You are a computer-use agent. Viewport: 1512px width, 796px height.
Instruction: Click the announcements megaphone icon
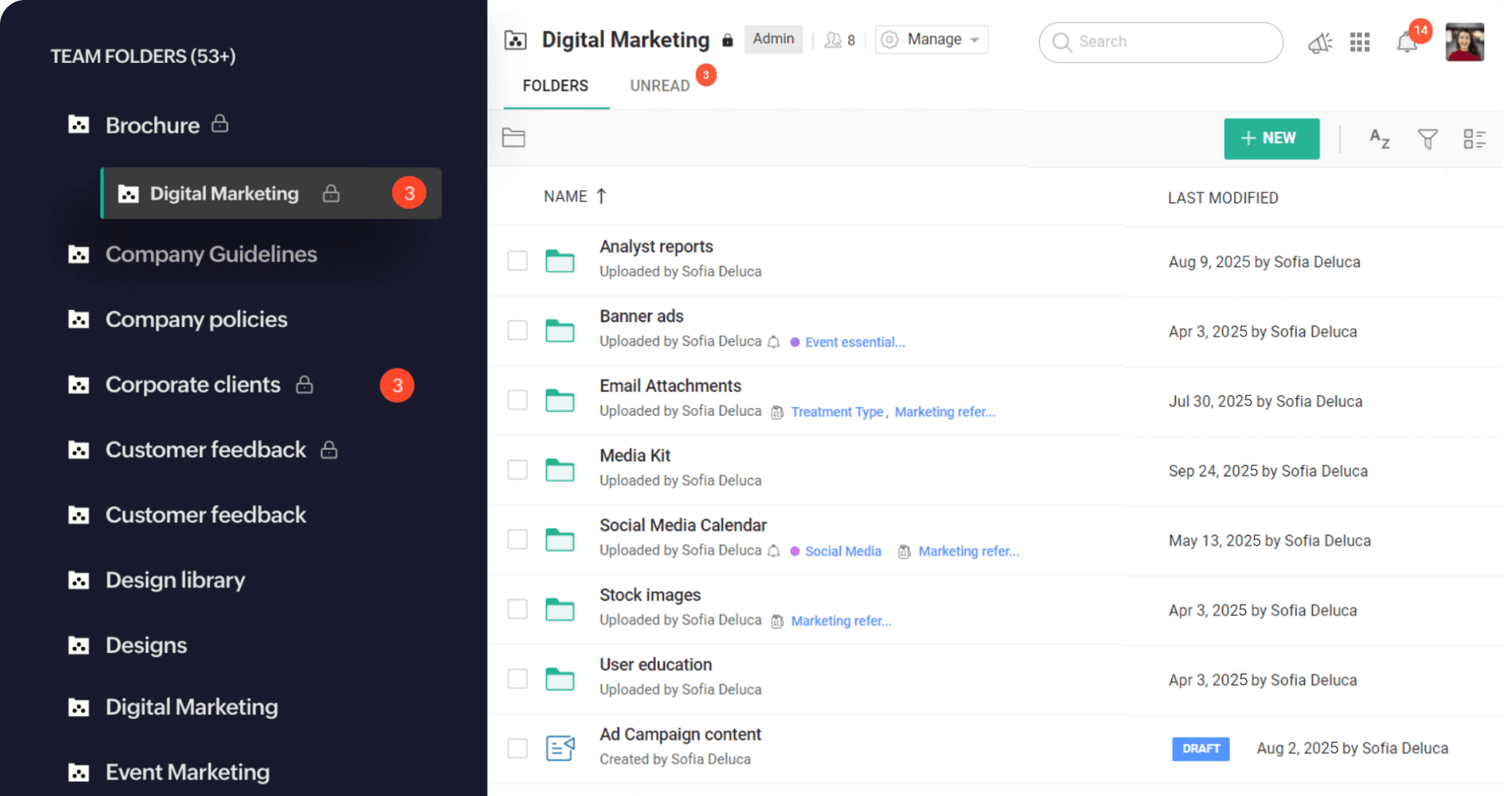click(1320, 43)
